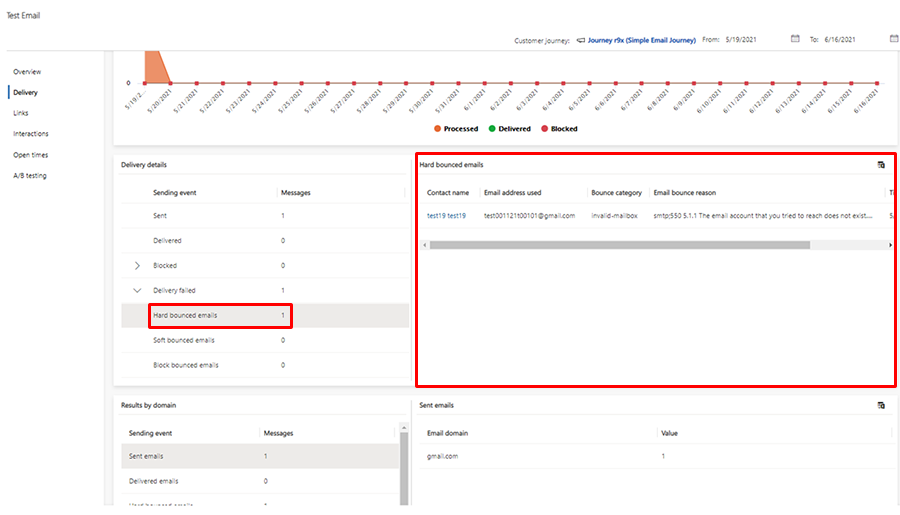Click the customer journey icon beside Journey r9x
The width and height of the screenshot is (900, 515).
581,40
